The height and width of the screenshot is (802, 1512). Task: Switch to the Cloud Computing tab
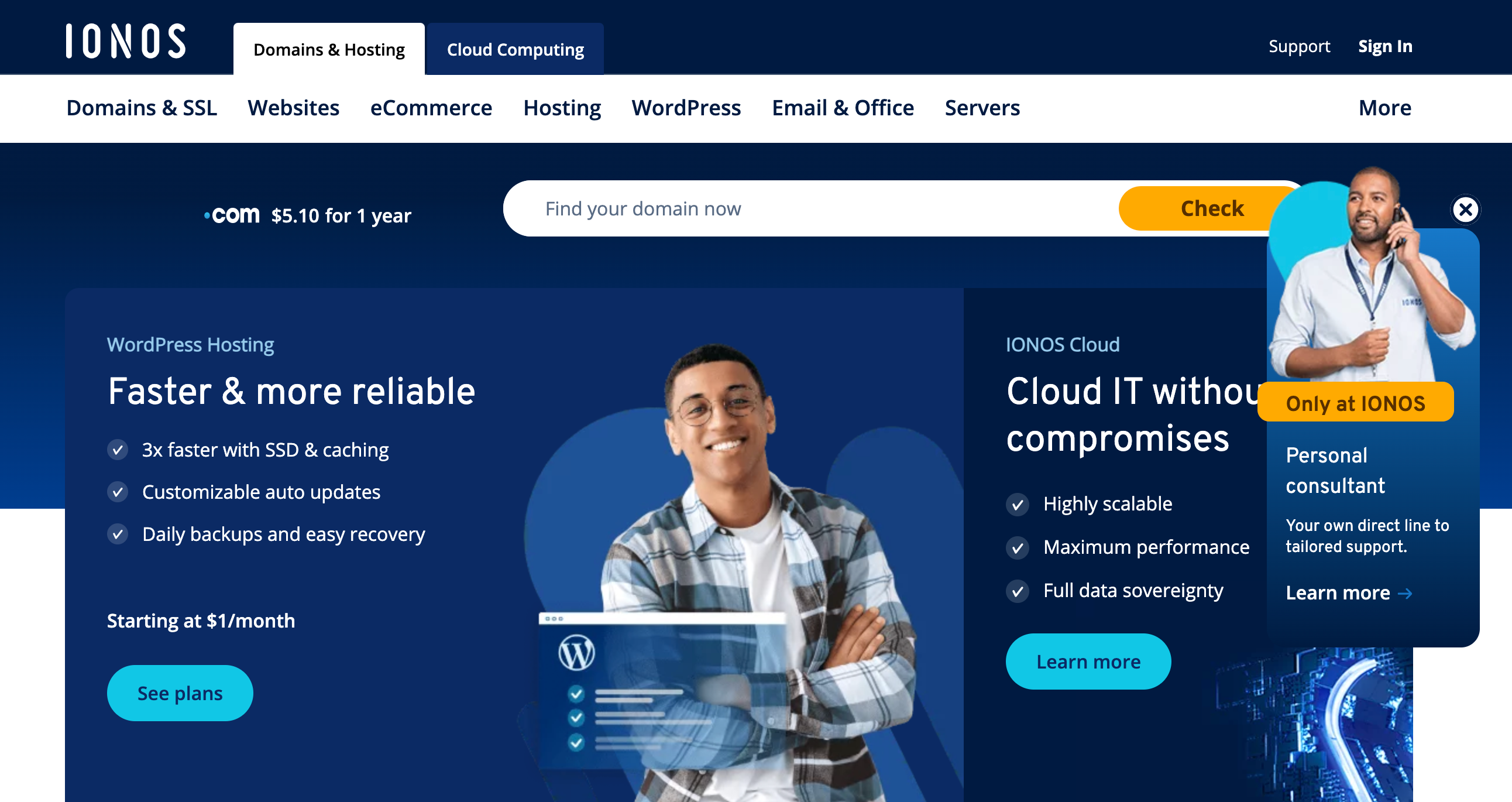(x=515, y=49)
